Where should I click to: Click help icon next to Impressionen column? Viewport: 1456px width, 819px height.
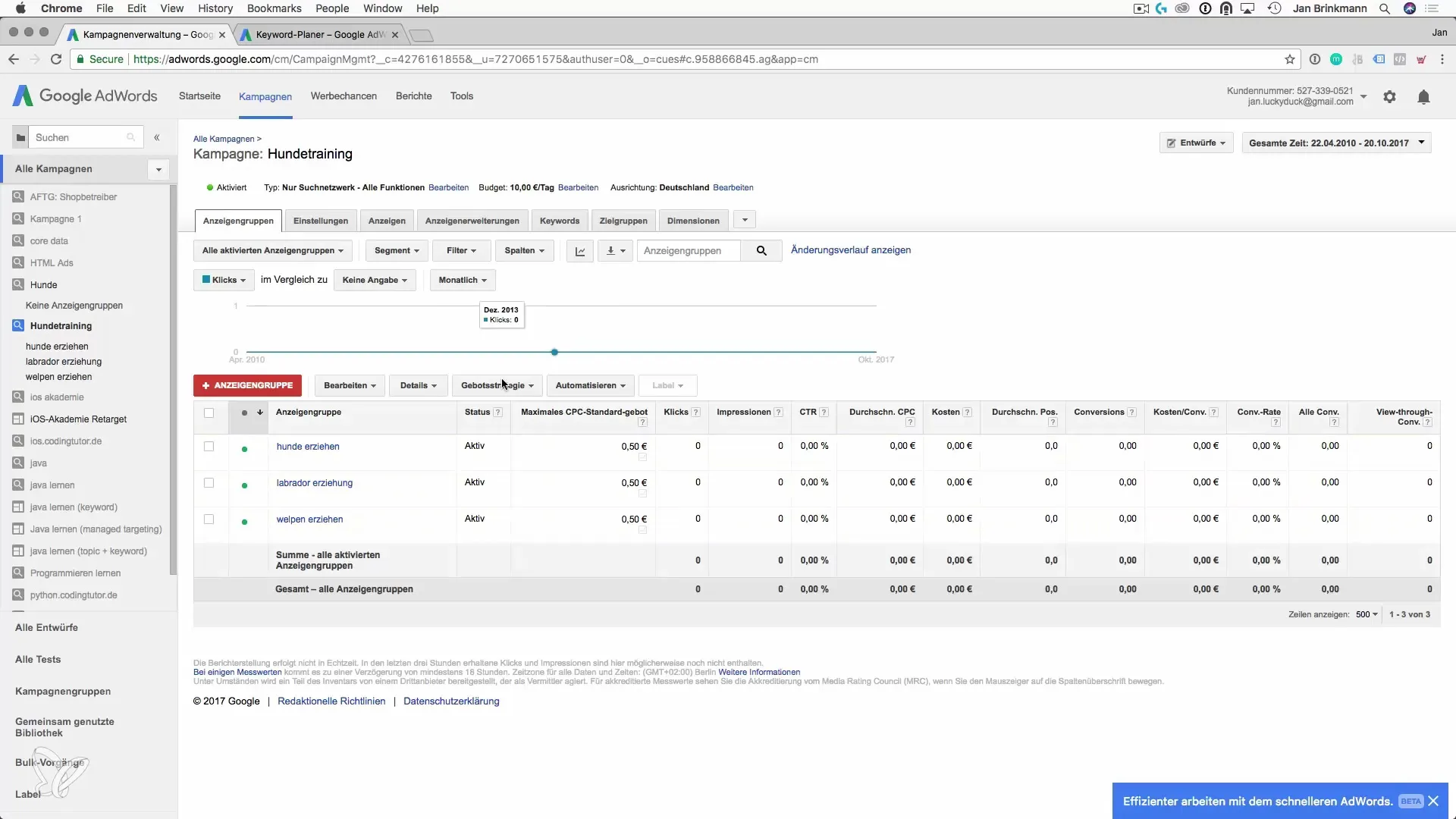[778, 413]
